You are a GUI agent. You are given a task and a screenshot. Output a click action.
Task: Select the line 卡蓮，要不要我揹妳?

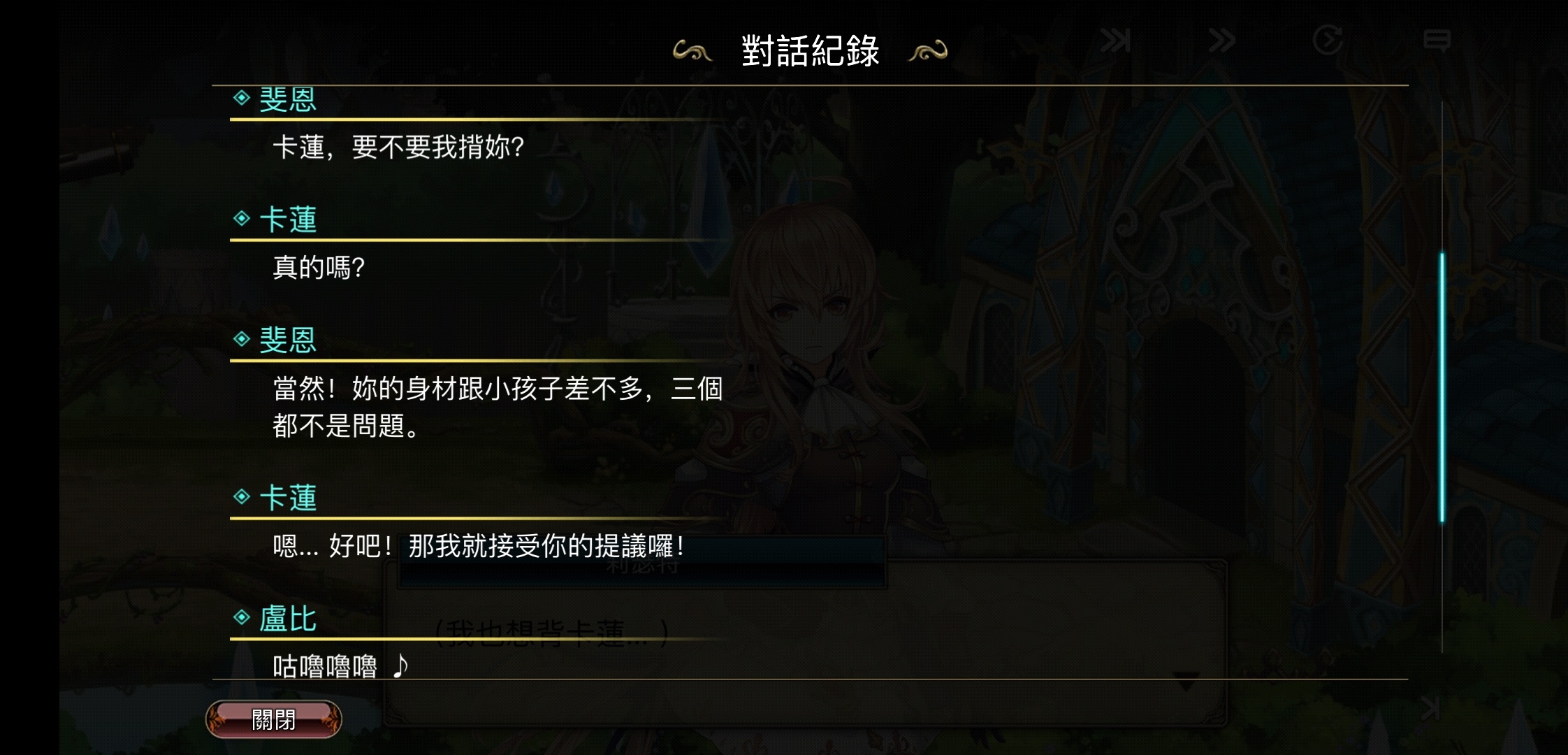pyautogui.click(x=398, y=147)
